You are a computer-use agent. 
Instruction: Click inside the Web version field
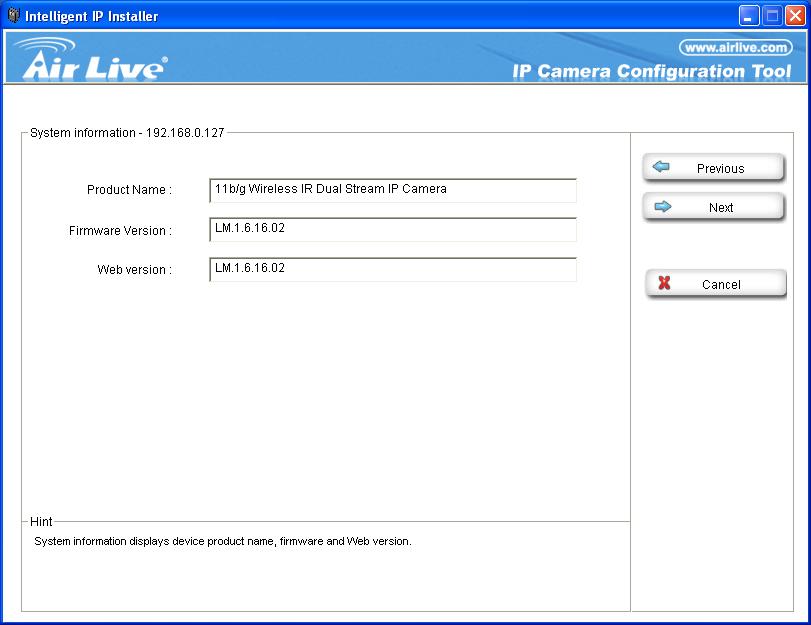point(392,269)
